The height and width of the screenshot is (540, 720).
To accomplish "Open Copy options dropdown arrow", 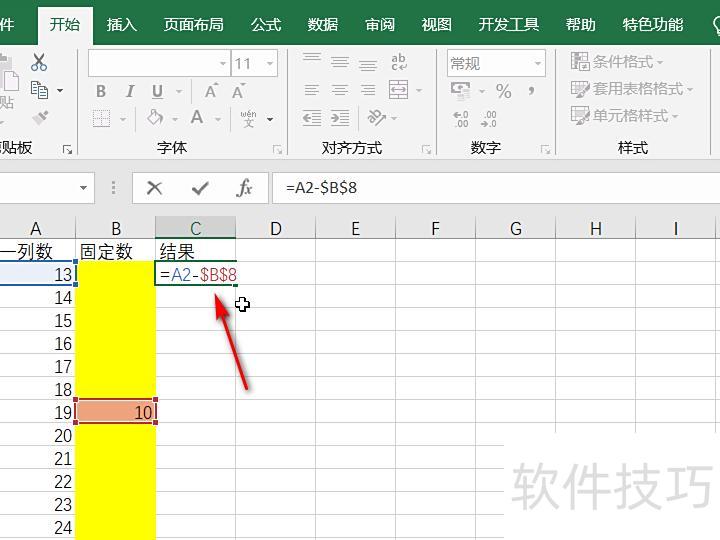I will 60,90.
